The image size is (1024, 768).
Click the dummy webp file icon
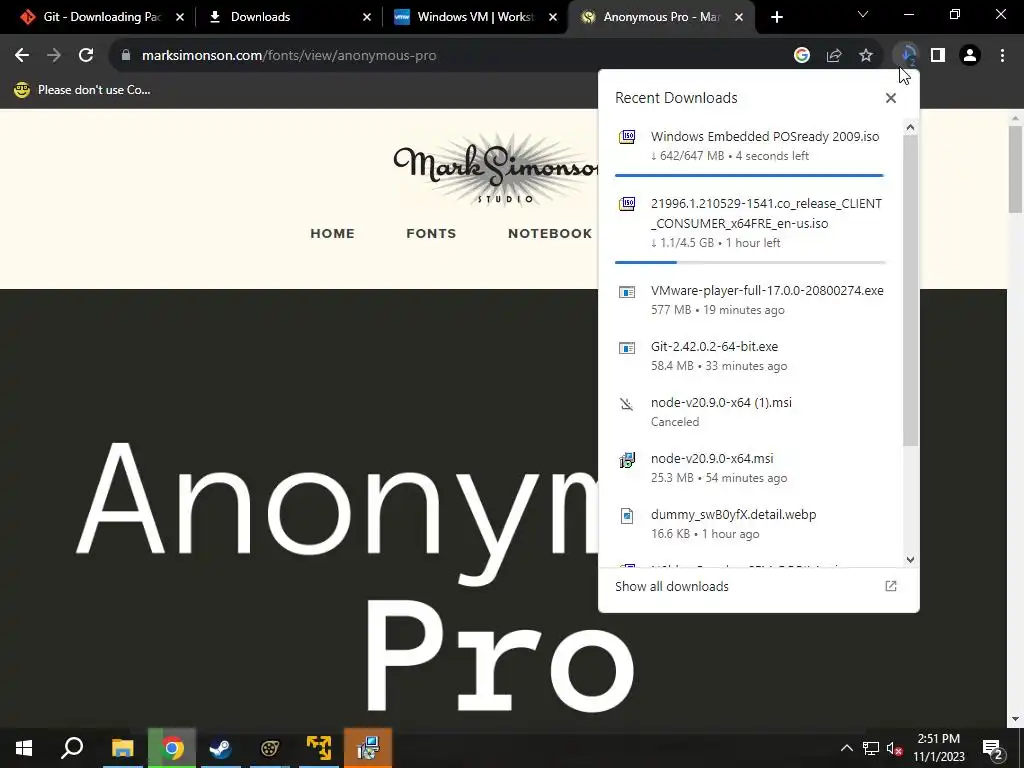click(x=627, y=516)
